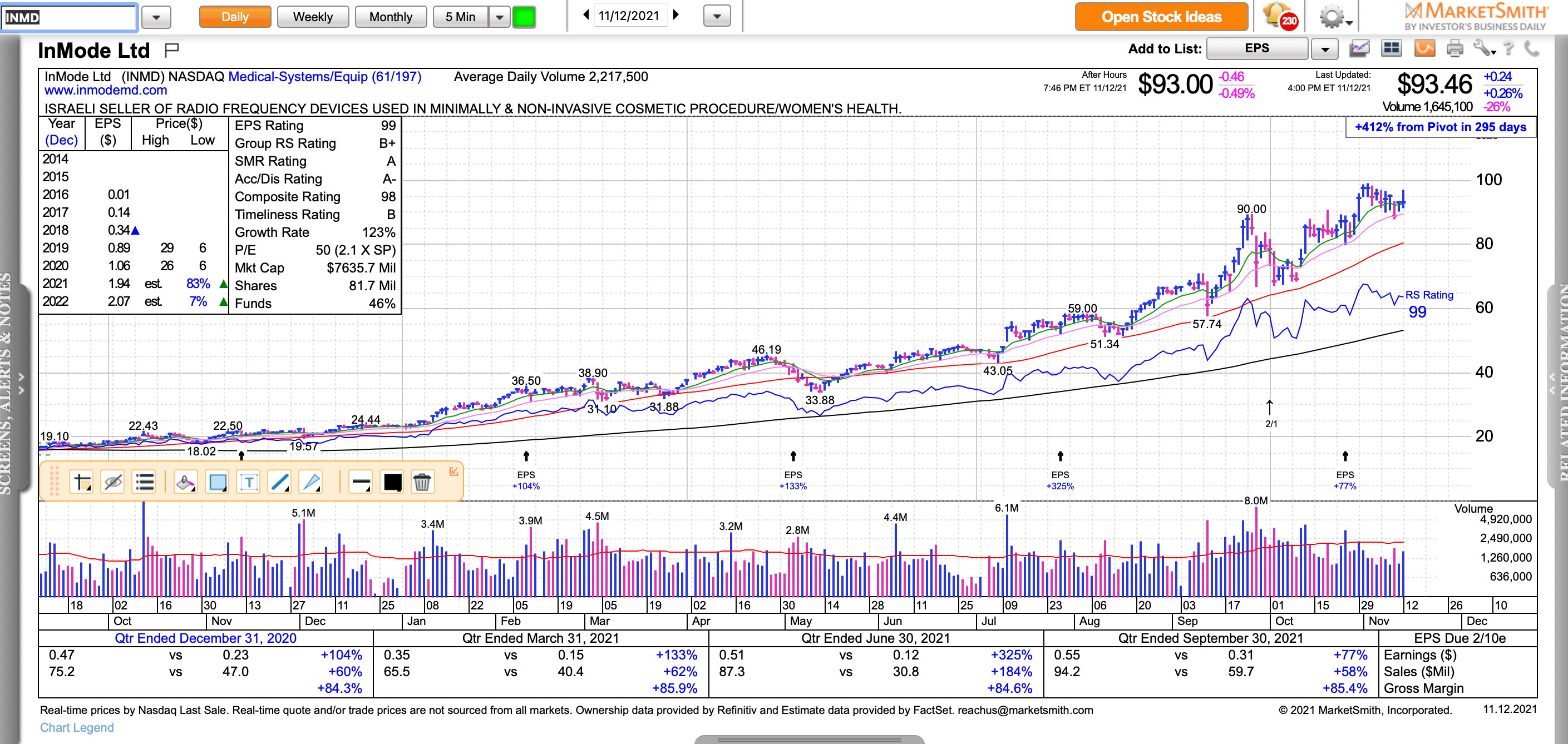Select the pencil freehand drawing tool
This screenshot has width=1568, height=744.
point(312,483)
